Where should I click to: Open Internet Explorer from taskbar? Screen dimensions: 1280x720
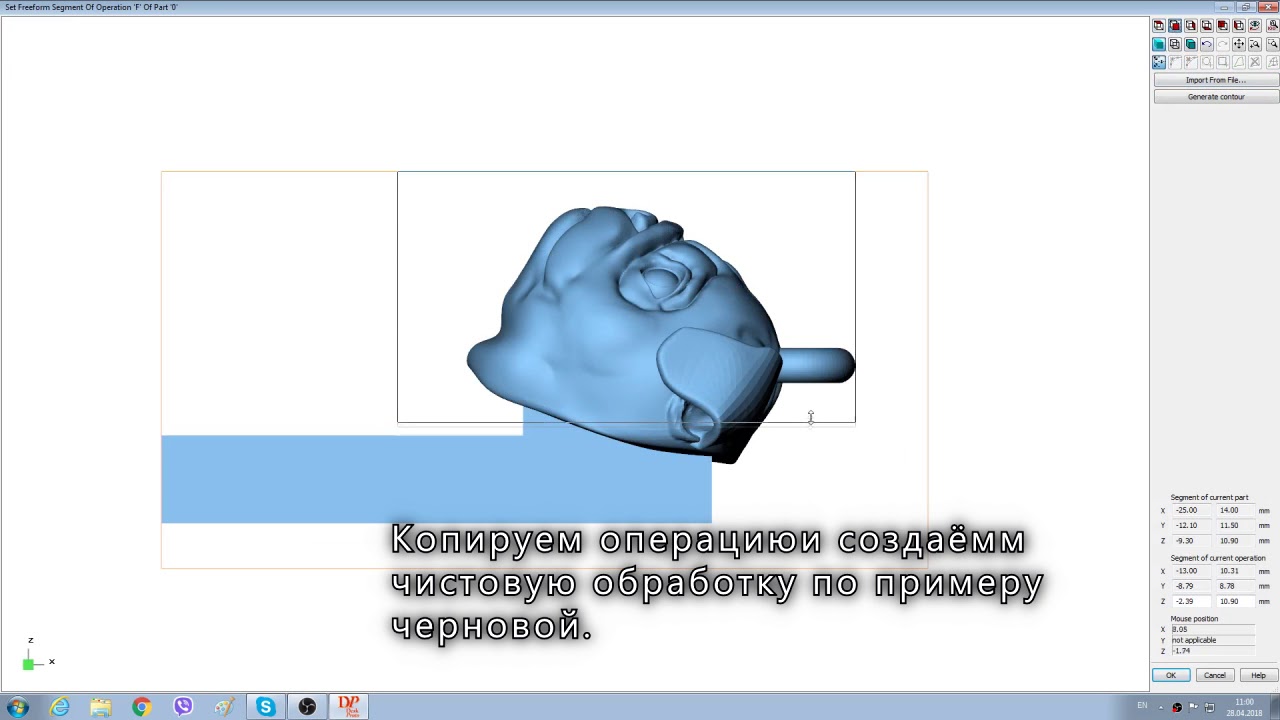[60, 707]
